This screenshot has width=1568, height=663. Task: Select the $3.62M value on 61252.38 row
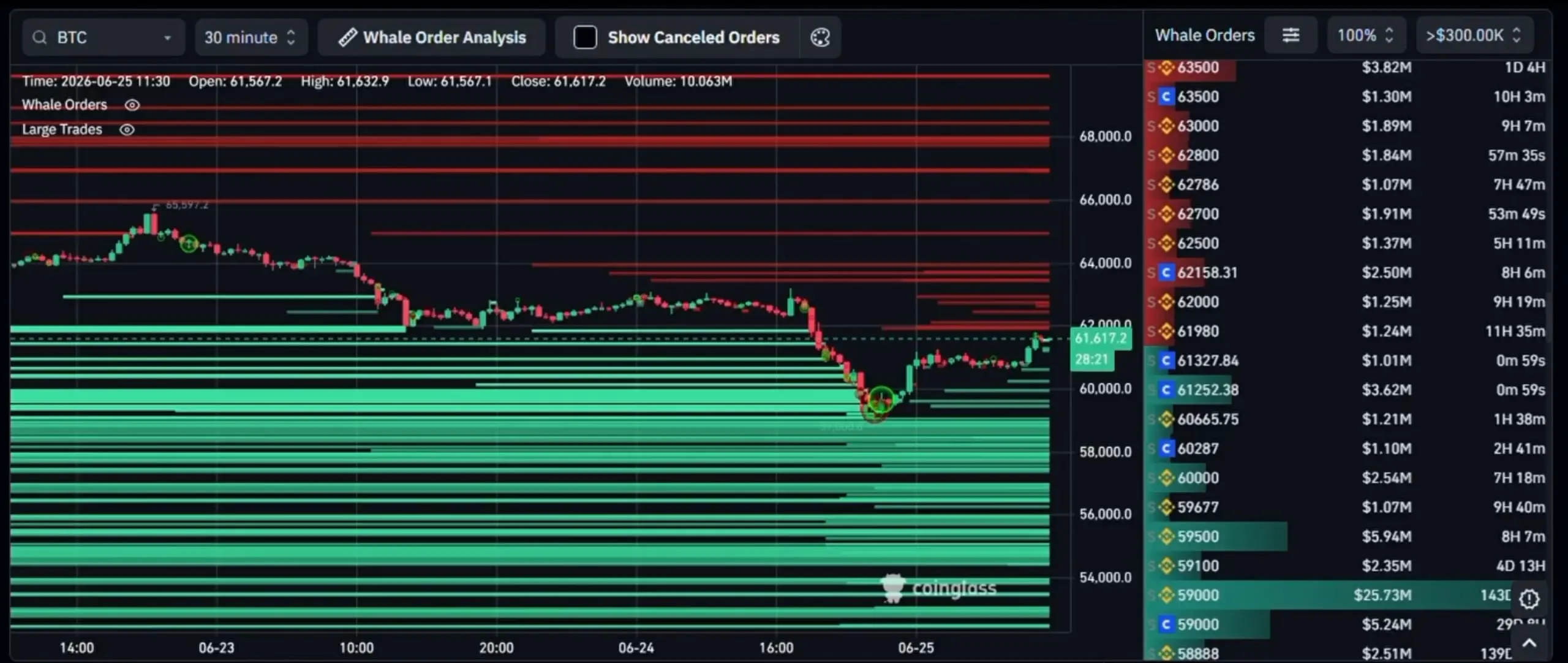pyautogui.click(x=1387, y=390)
